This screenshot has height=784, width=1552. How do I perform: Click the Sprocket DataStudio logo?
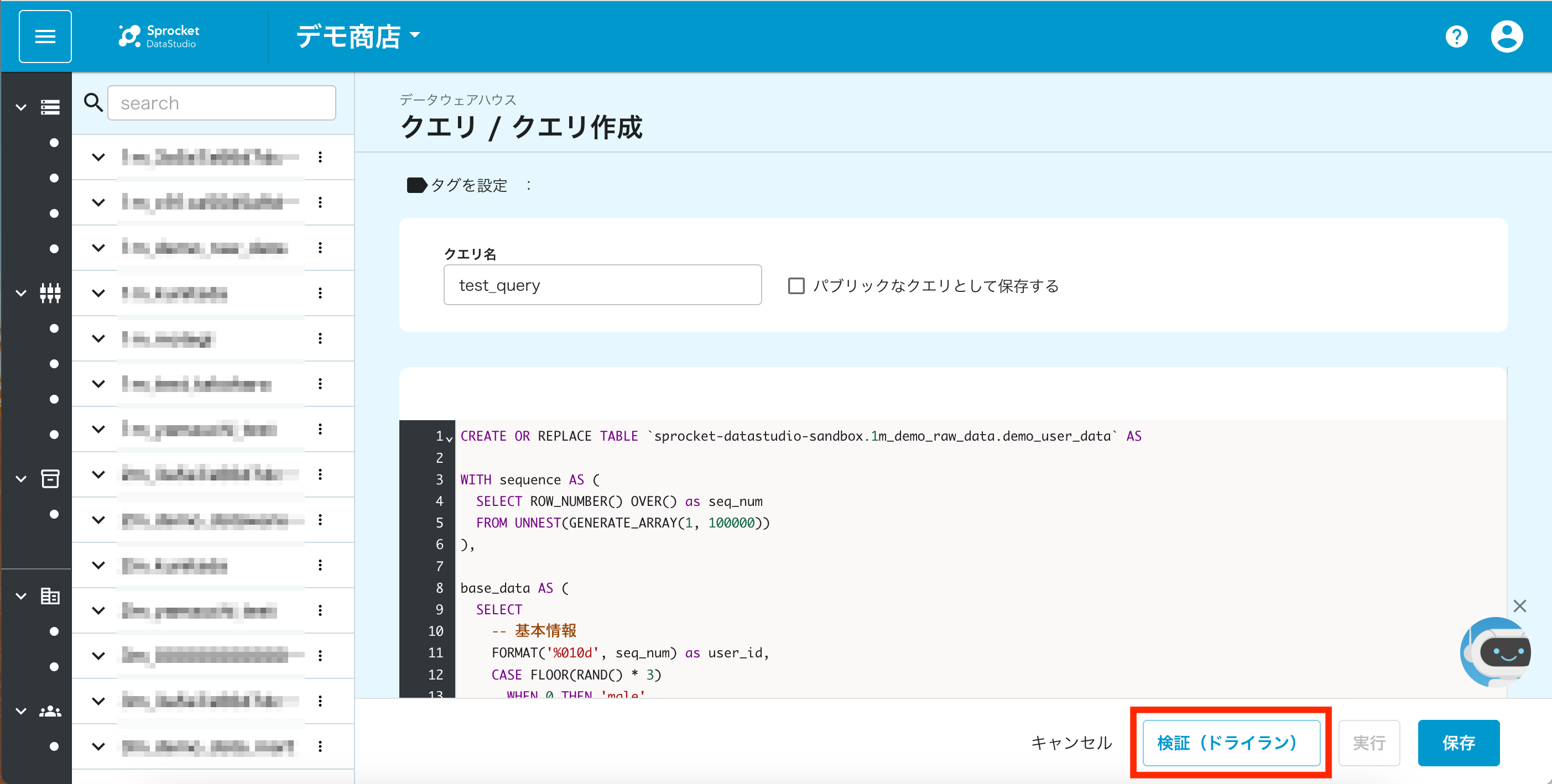coord(158,36)
